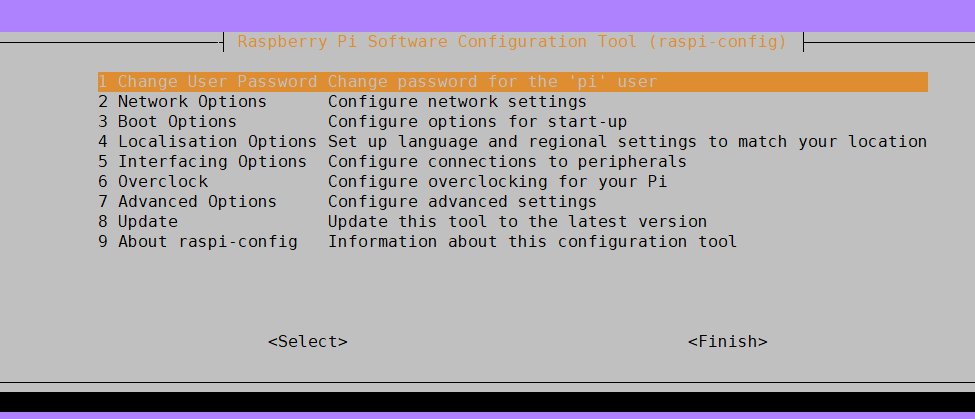The height and width of the screenshot is (419, 975).
Task: Click 'Configure options for start-up' description
Action: click(477, 121)
